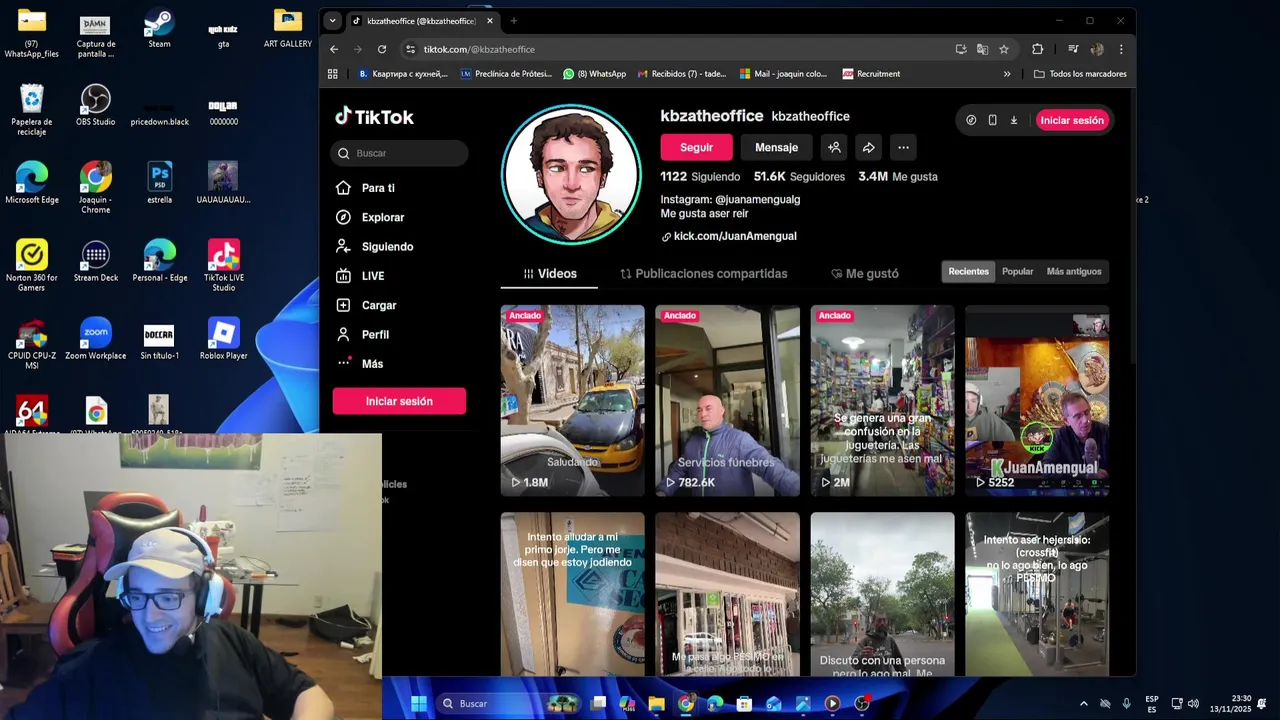Click the TikTok logo in sidebar

[x=374, y=117]
